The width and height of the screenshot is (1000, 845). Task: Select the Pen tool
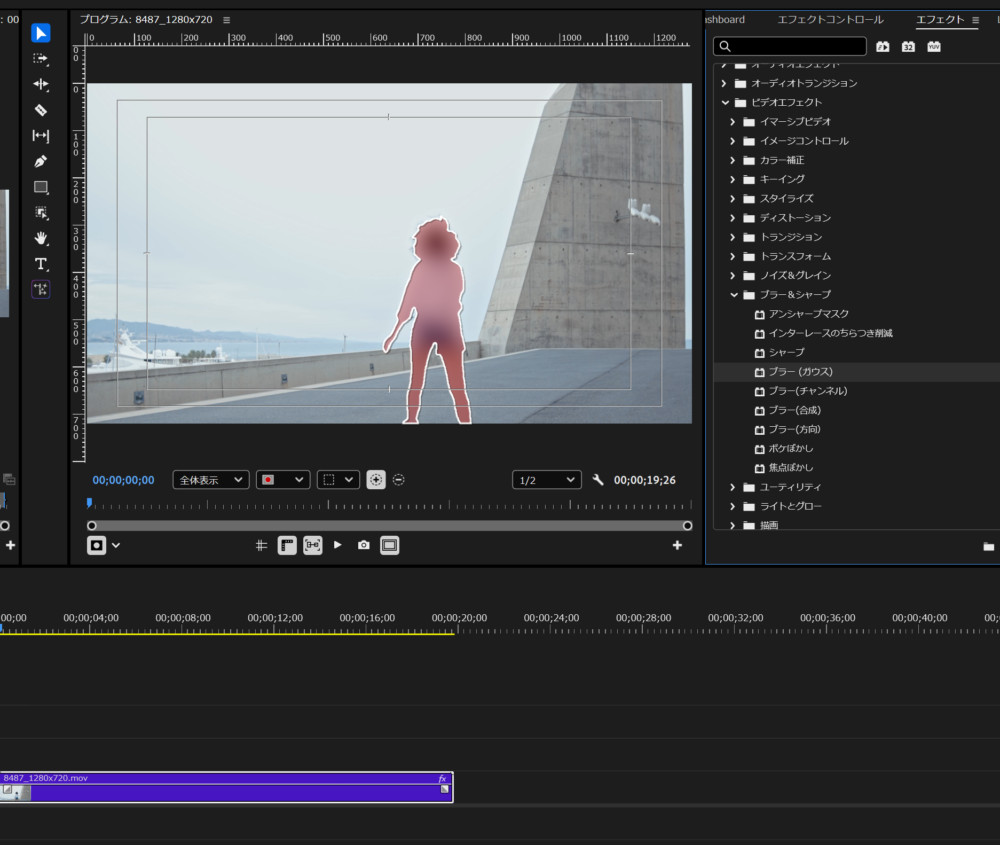click(41, 161)
